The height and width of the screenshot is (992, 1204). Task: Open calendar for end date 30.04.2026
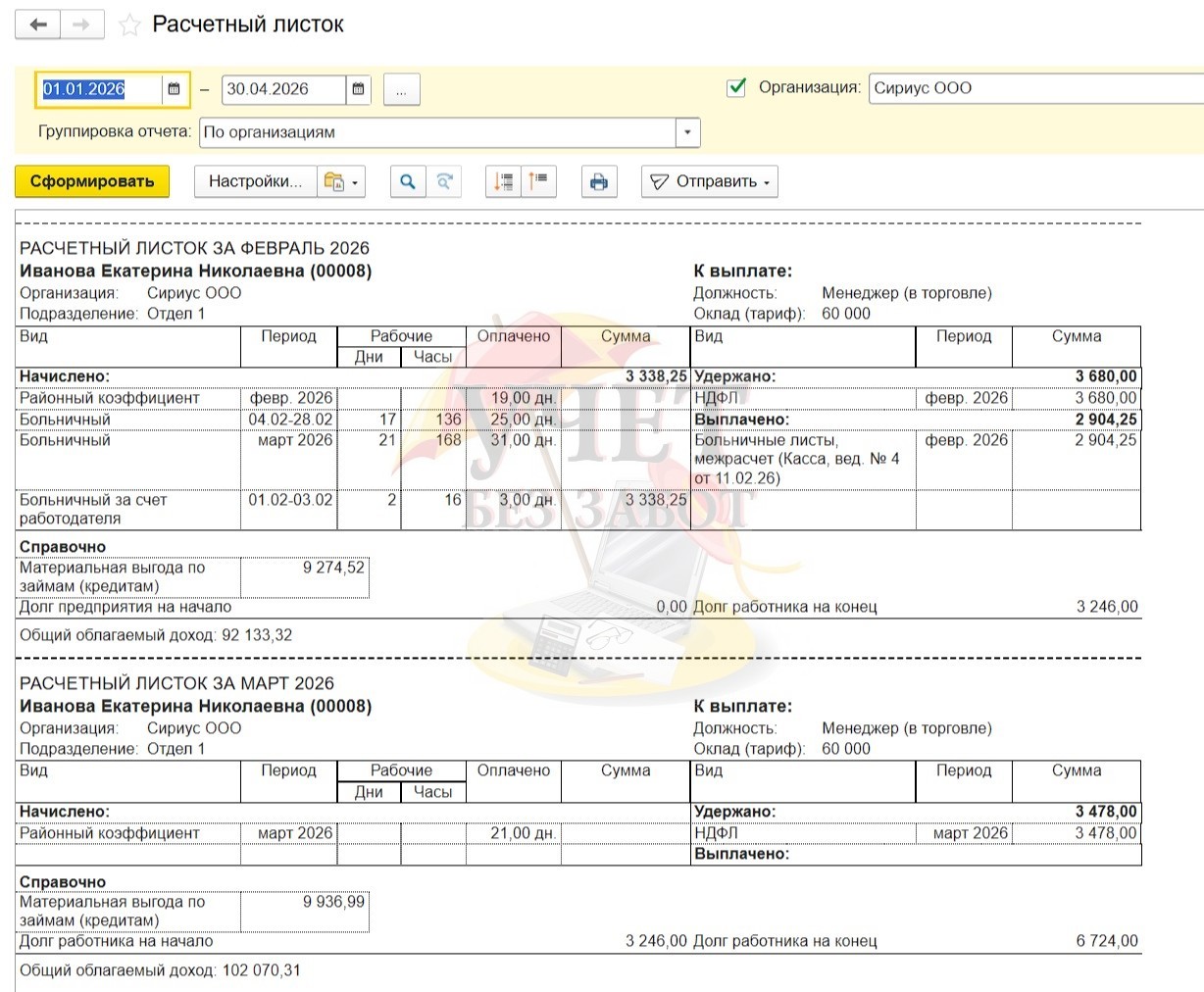(358, 89)
